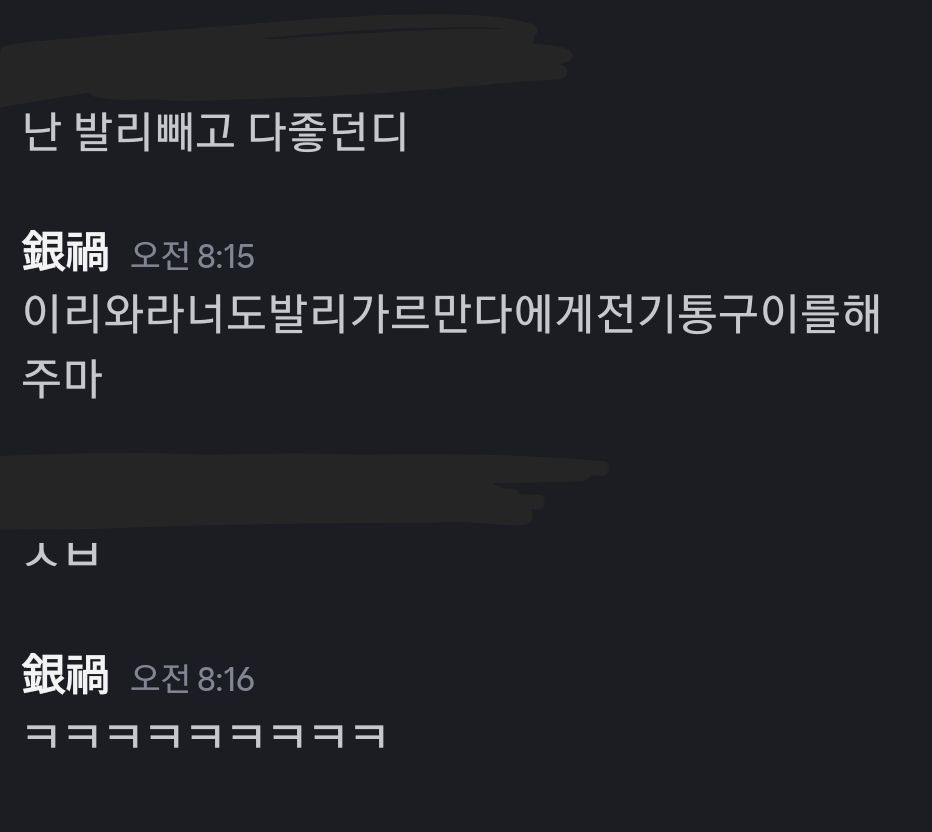Select the message 난 발리빼고 다좋던디
The height and width of the screenshot is (832, 932).
pos(215,132)
